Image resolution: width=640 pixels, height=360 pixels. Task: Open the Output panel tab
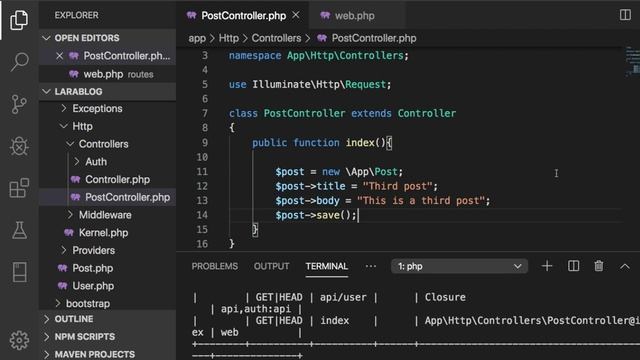click(x=271, y=266)
